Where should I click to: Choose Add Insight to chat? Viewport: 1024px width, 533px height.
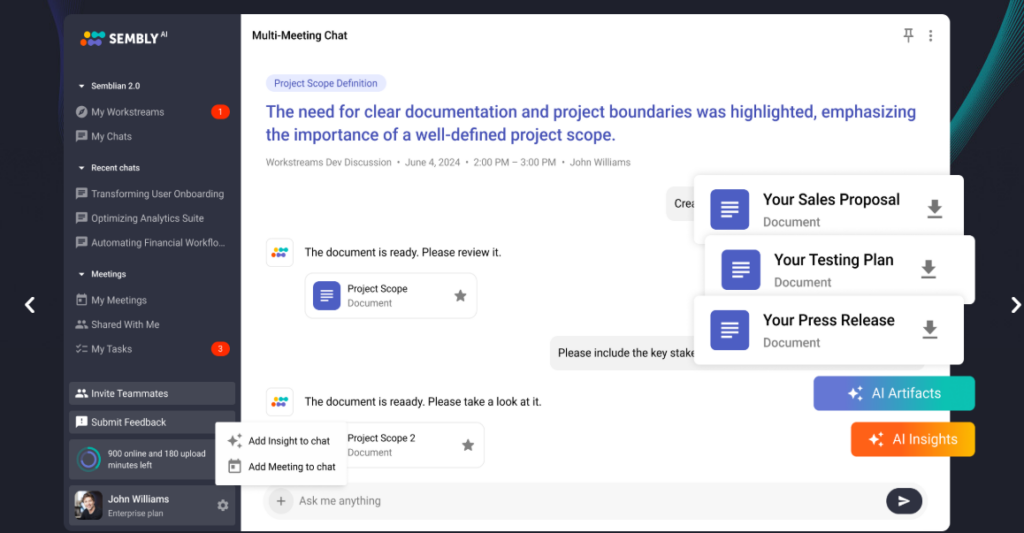281,441
